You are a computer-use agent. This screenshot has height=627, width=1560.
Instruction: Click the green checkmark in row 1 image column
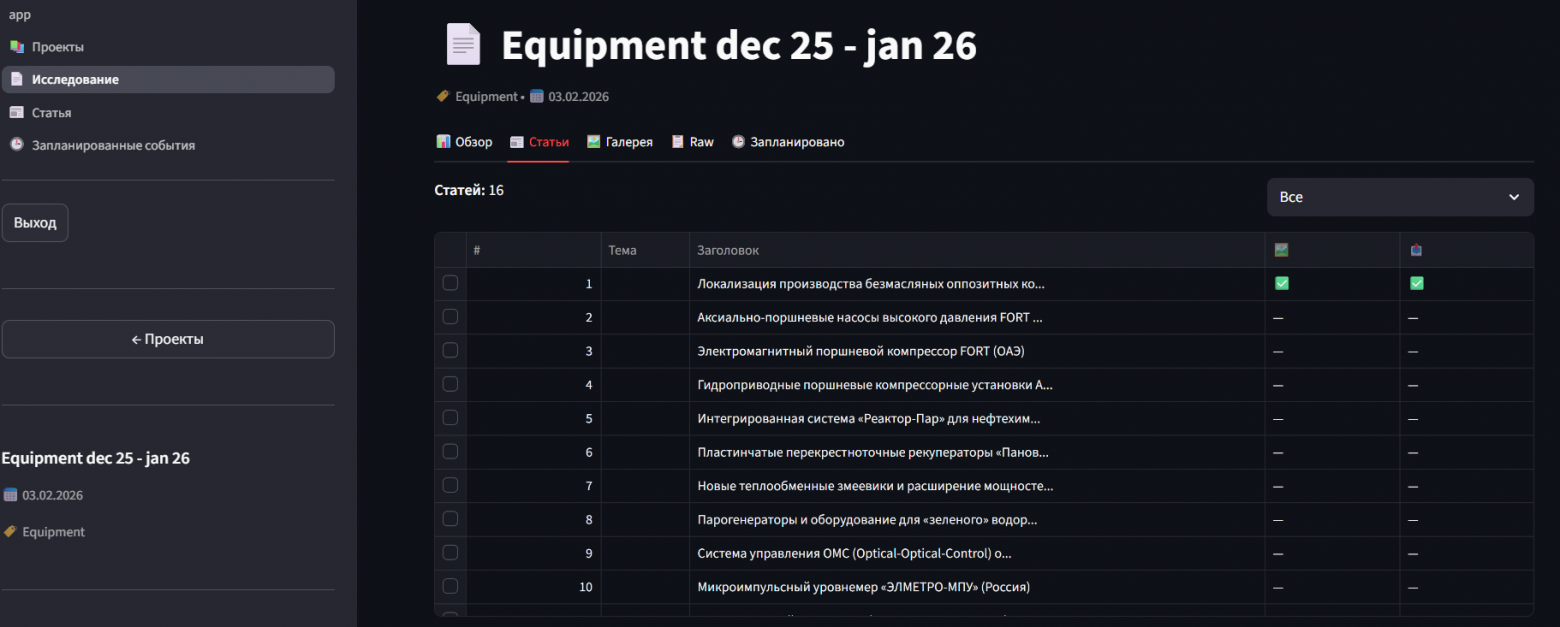(x=1281, y=284)
